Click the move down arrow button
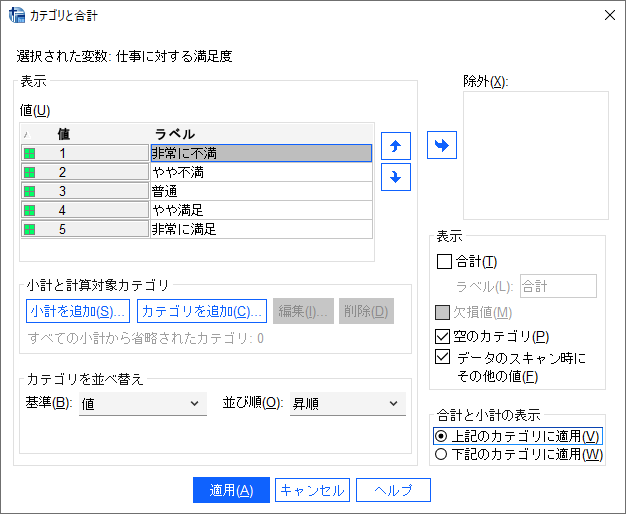The height and width of the screenshot is (514, 626). coord(397,177)
